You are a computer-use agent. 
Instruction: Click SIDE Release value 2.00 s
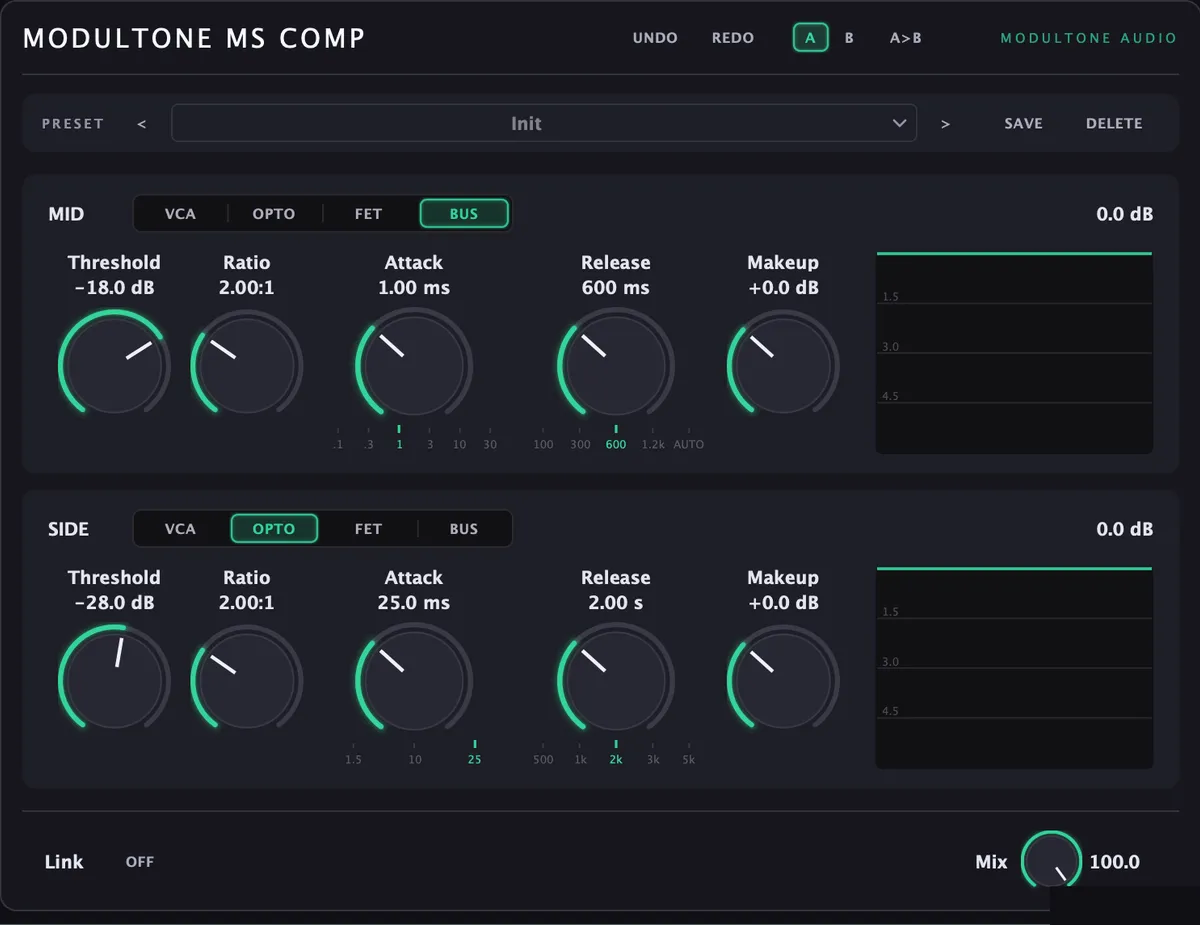(x=615, y=603)
